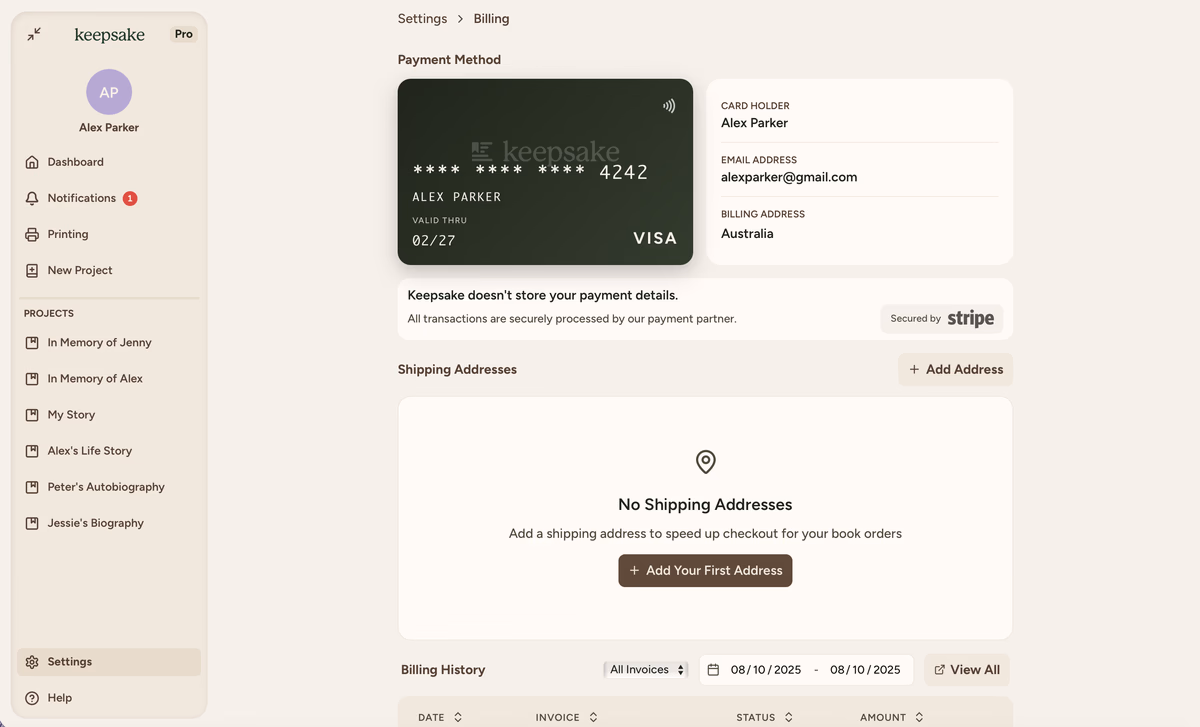Click View All billing history
Image resolution: width=1200 pixels, height=727 pixels.
tap(966, 670)
